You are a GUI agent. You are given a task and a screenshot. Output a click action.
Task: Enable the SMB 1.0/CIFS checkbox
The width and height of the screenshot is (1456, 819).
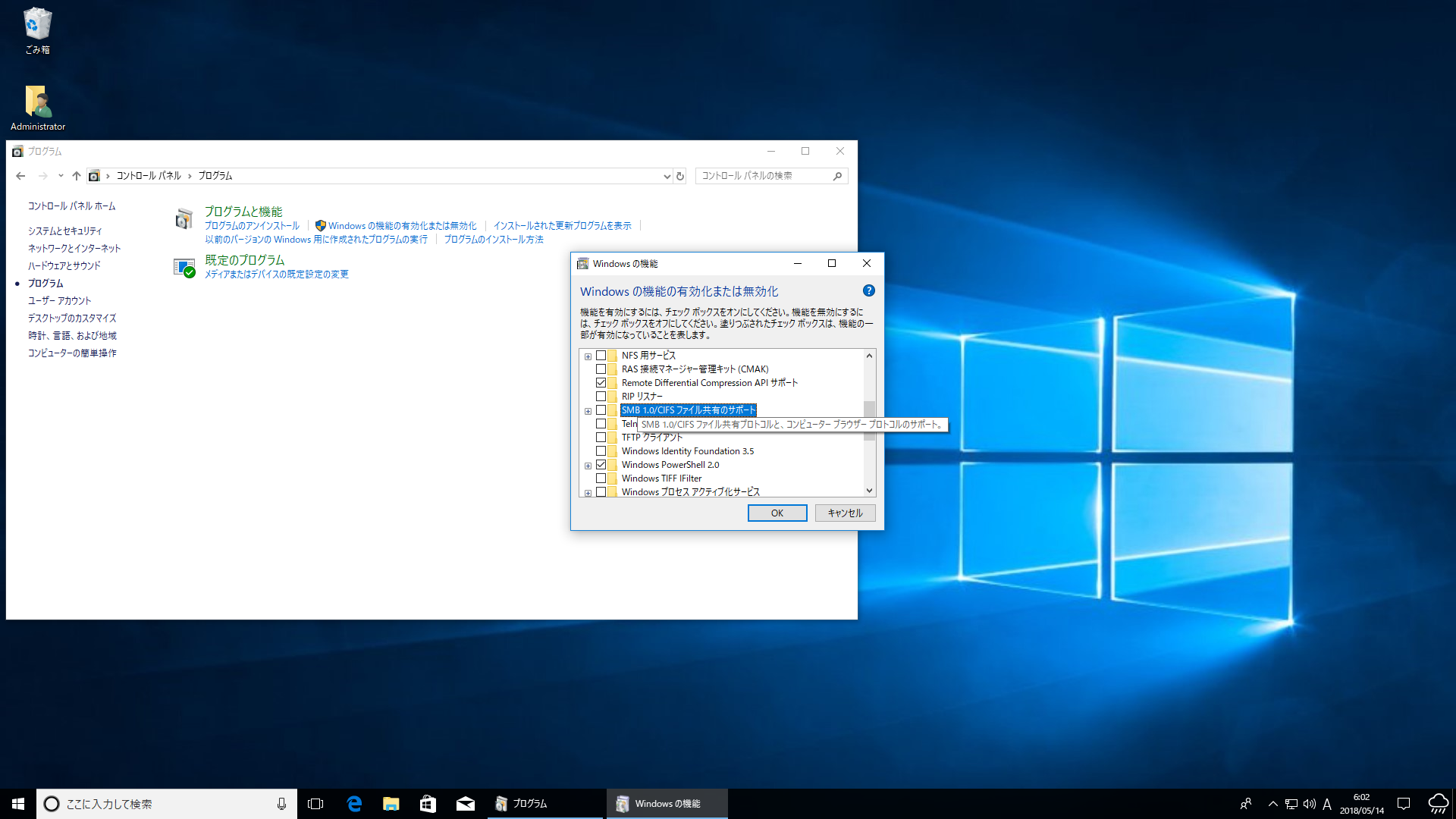point(601,410)
